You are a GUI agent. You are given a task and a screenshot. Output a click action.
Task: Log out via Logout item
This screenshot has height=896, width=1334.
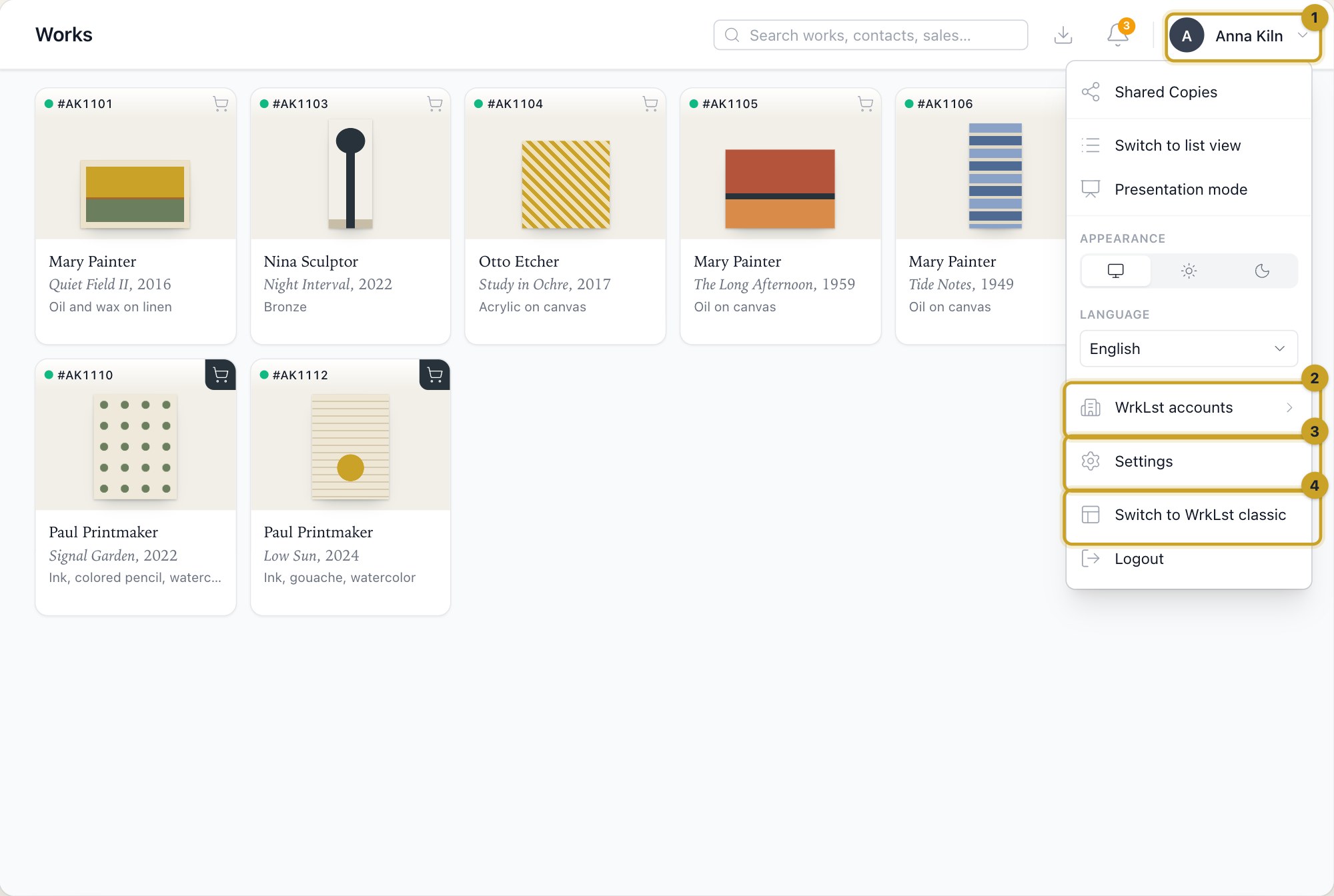tap(1189, 559)
